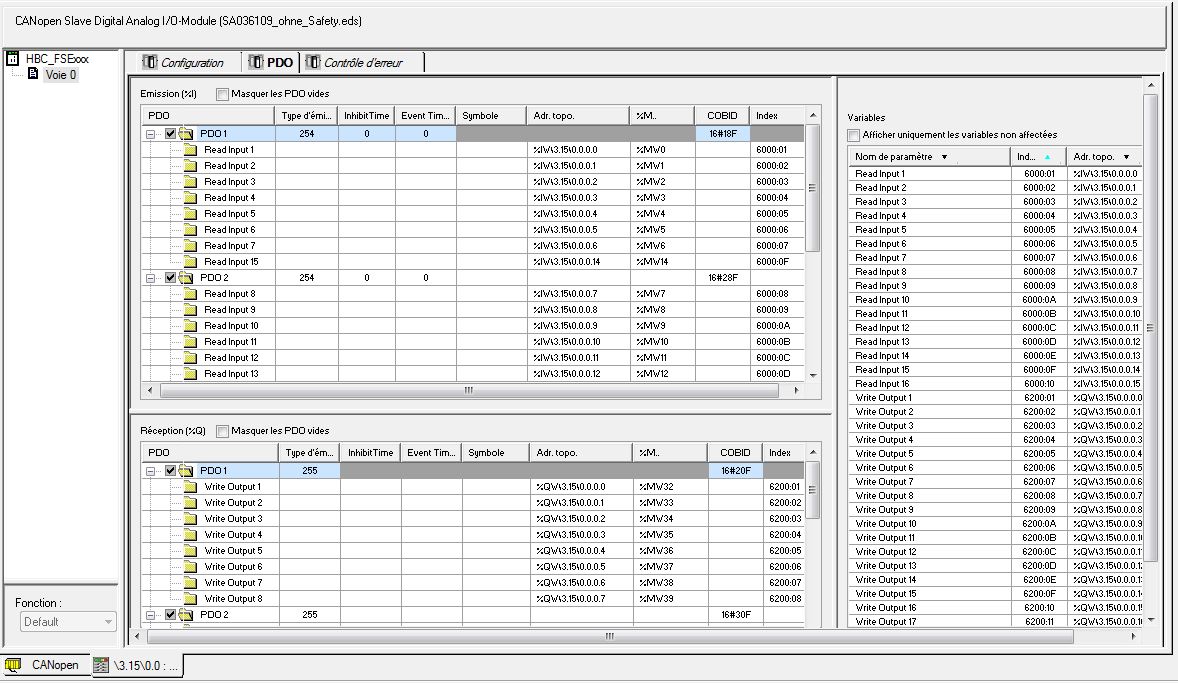
Task: Click the COBID column header in Emission
Action: click(721, 115)
